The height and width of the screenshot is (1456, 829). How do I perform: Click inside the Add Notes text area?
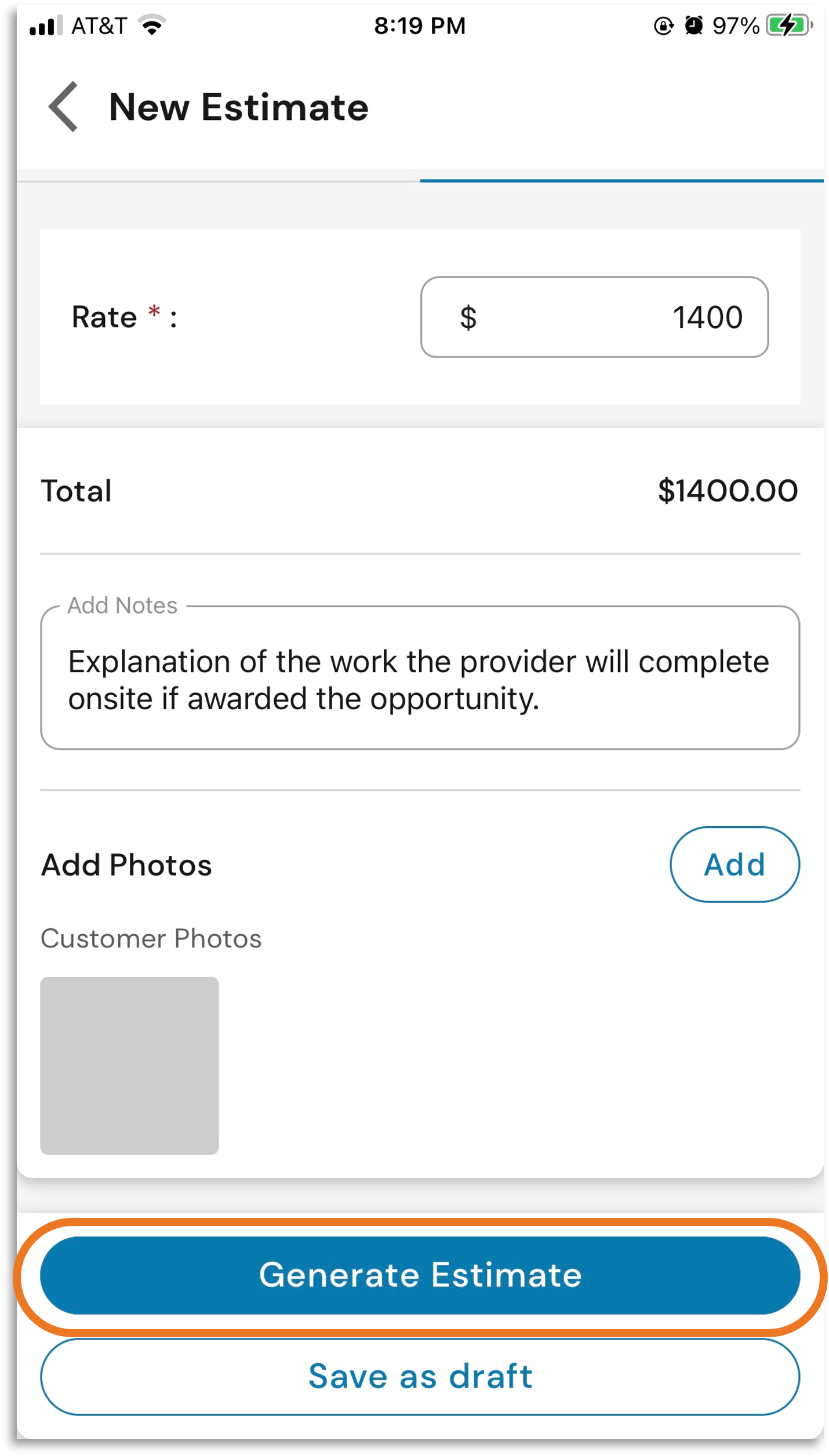[x=420, y=677]
